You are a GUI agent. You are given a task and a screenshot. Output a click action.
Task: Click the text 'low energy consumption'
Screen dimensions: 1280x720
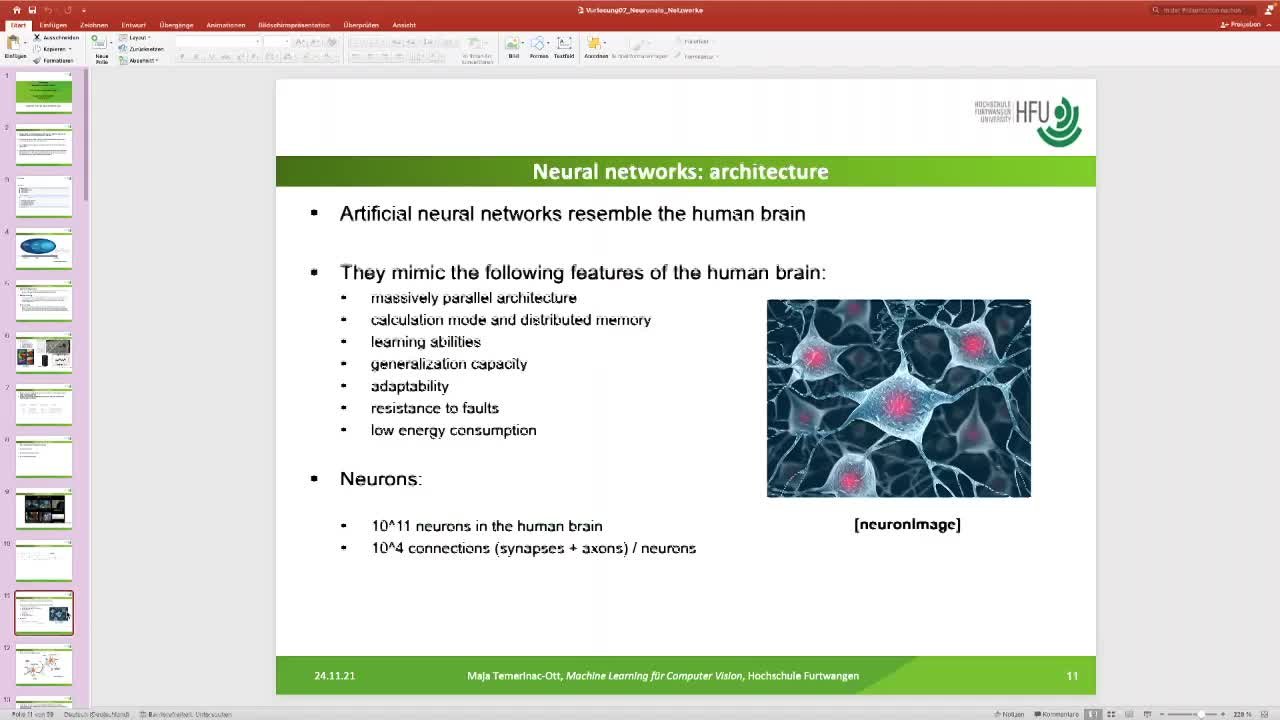(453, 430)
